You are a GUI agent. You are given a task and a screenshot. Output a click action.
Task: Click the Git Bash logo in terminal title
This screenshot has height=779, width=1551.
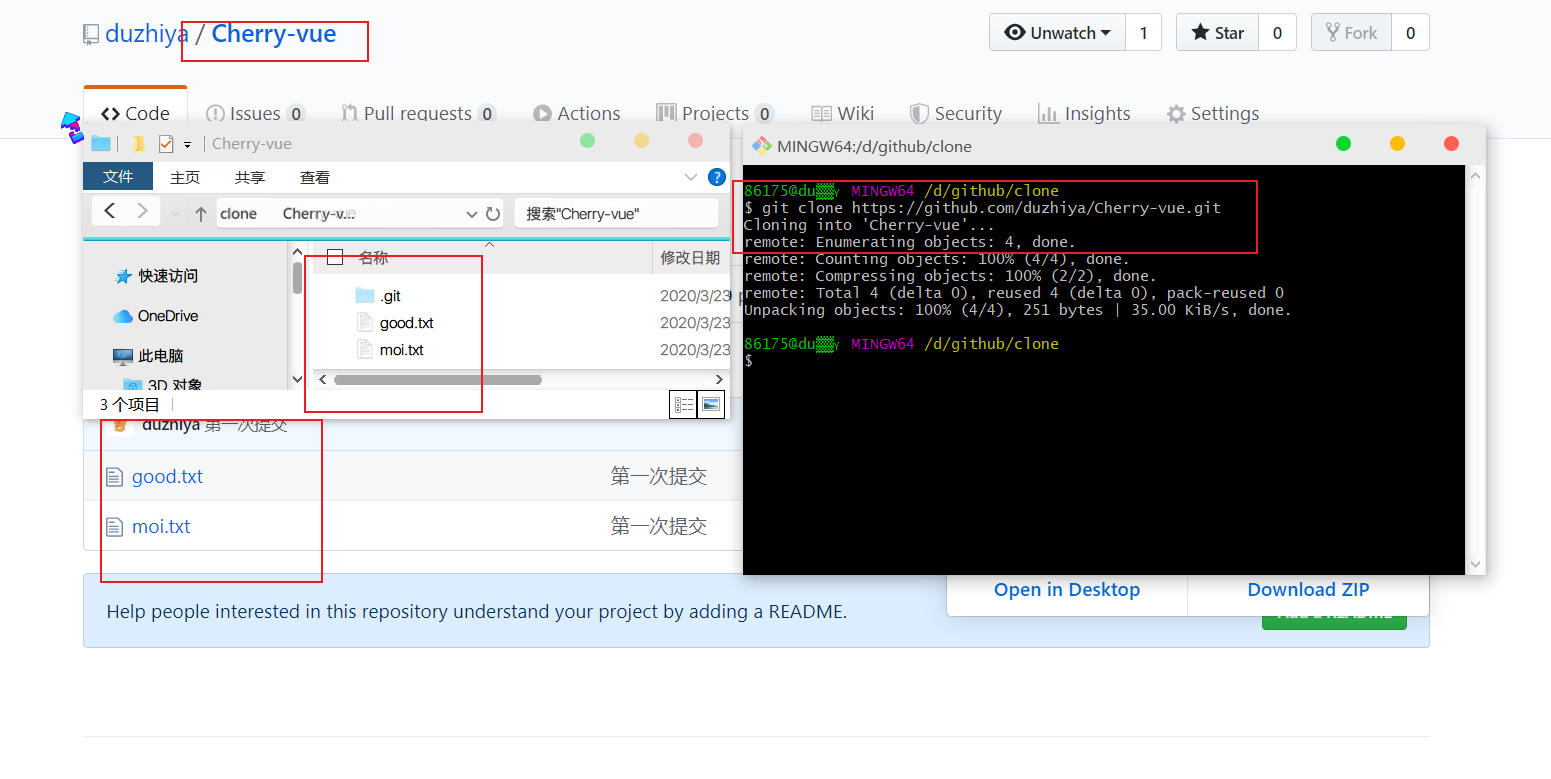click(x=761, y=146)
